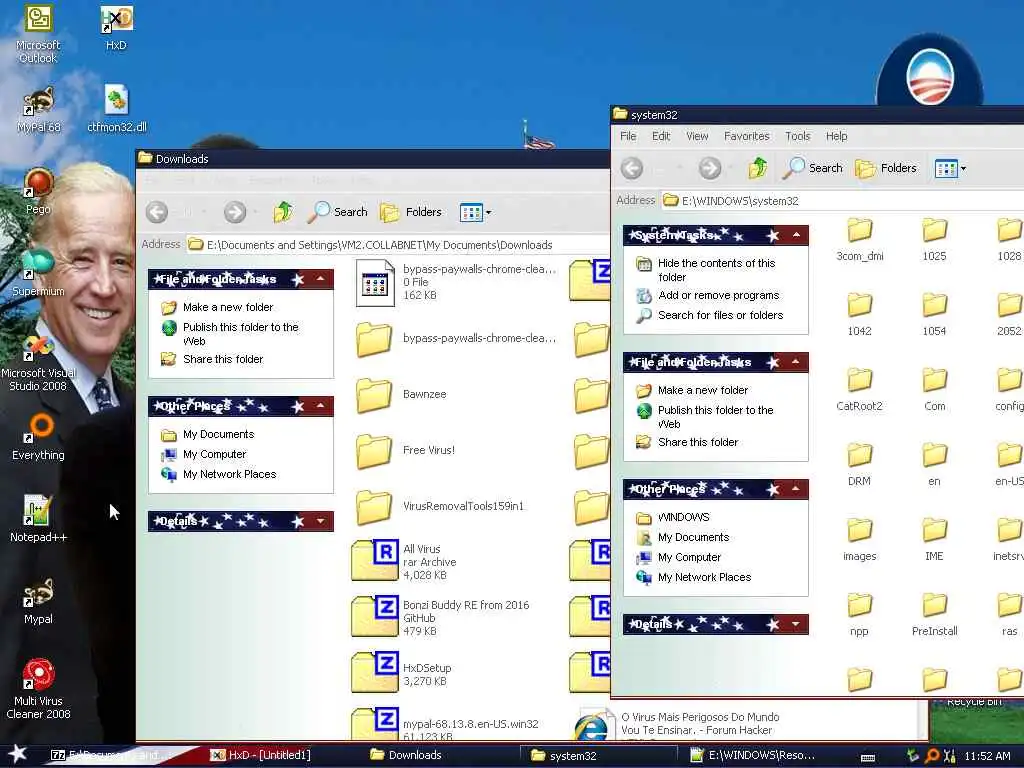Screen dimensions: 1024x768
Task: Click Make a new folder in Downloads
Action: (217, 307)
